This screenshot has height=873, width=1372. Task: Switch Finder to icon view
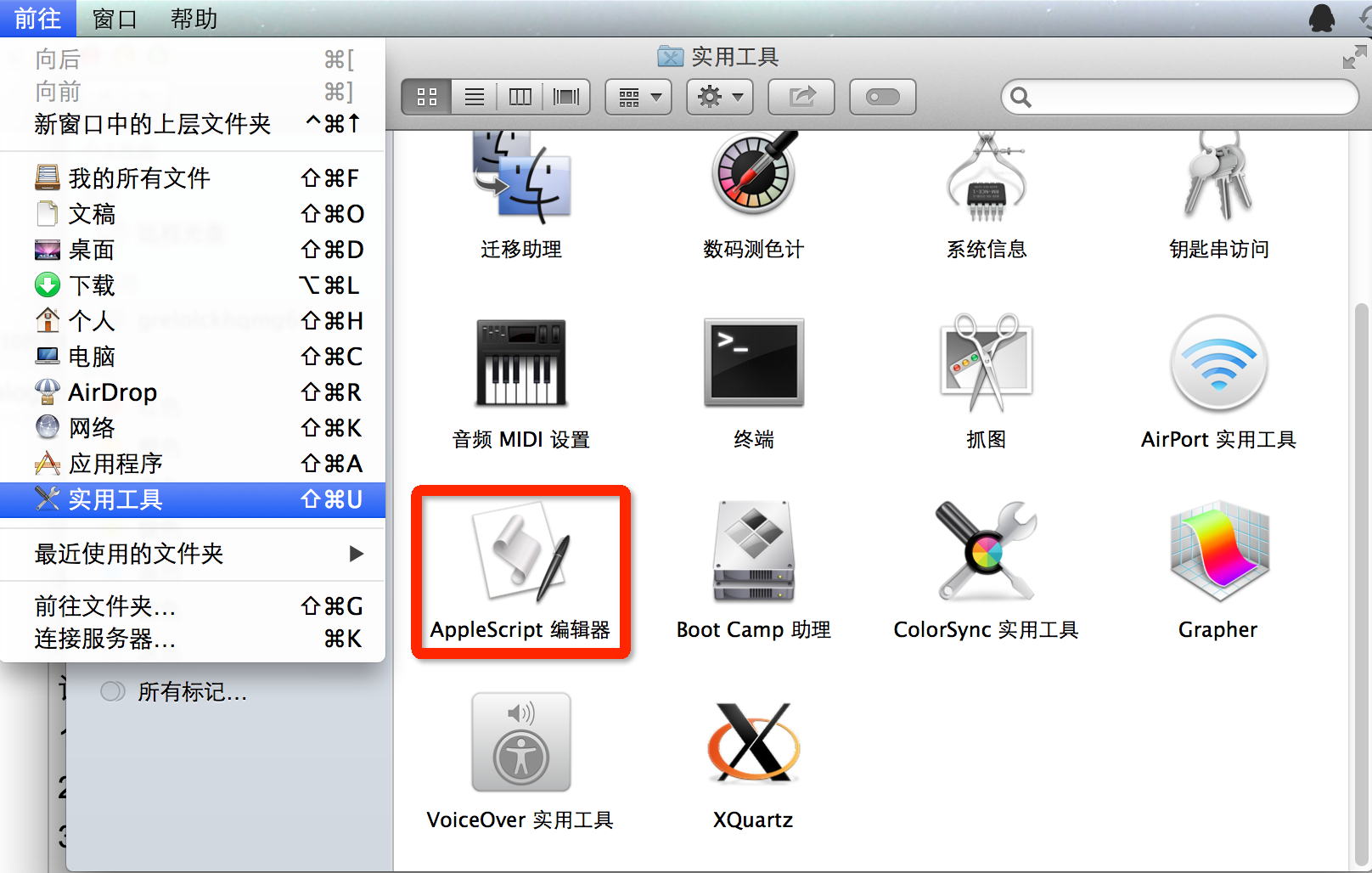click(x=427, y=97)
